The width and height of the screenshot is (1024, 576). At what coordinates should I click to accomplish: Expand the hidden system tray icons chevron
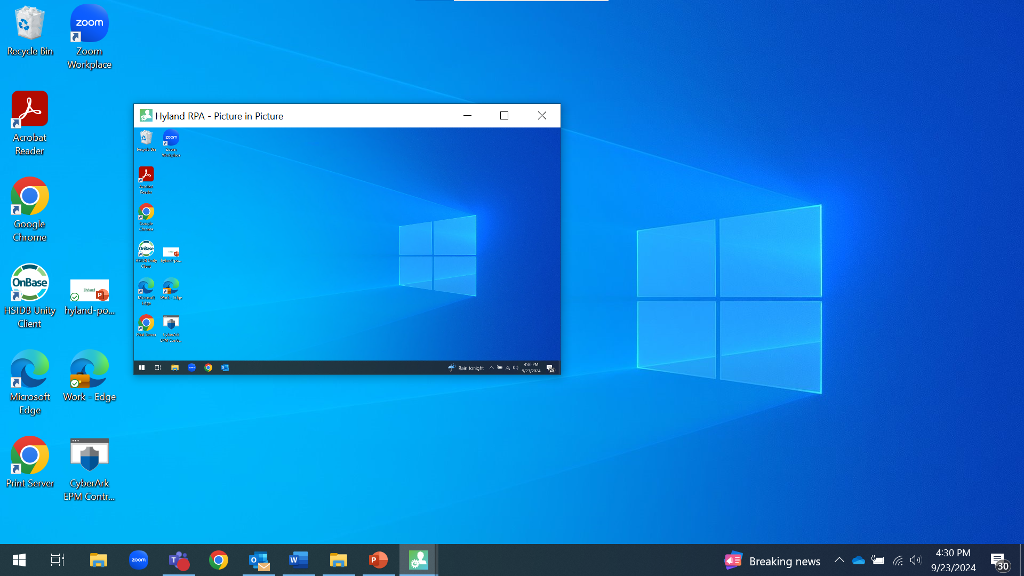(839, 561)
